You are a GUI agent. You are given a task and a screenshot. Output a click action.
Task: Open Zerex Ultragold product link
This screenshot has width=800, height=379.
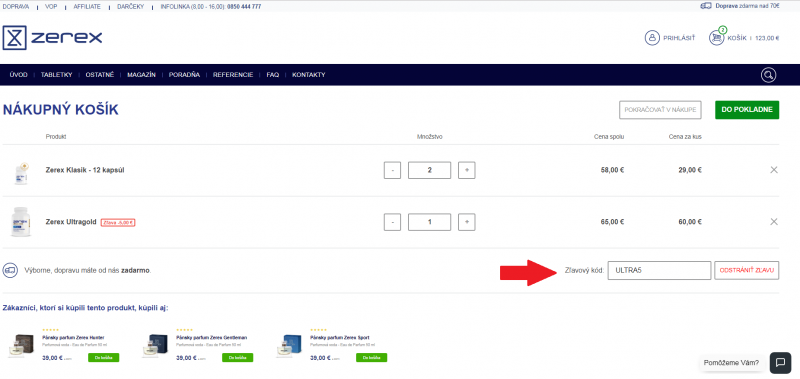tap(71, 222)
